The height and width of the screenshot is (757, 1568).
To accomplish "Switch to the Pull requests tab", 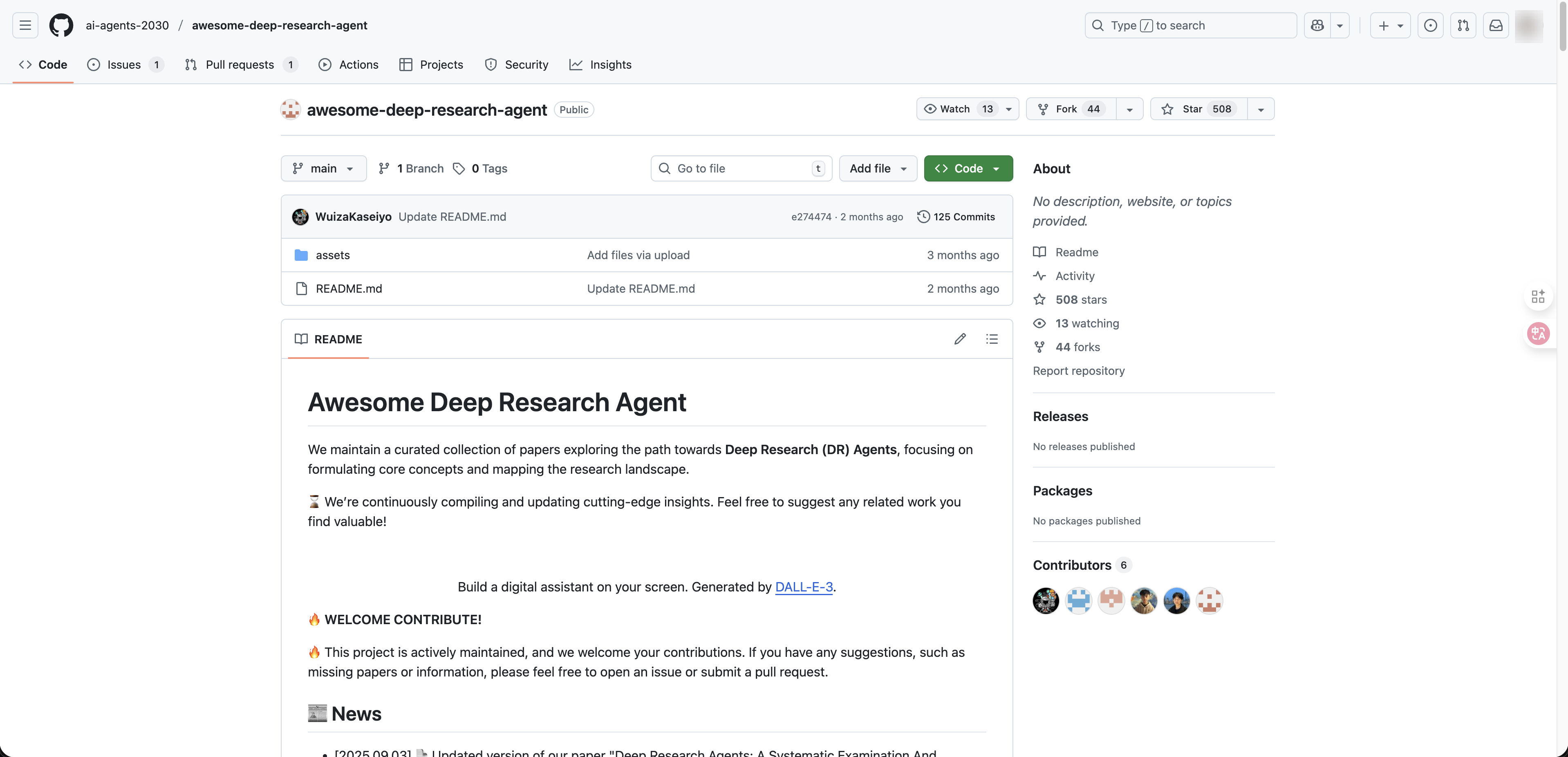I will (x=241, y=65).
